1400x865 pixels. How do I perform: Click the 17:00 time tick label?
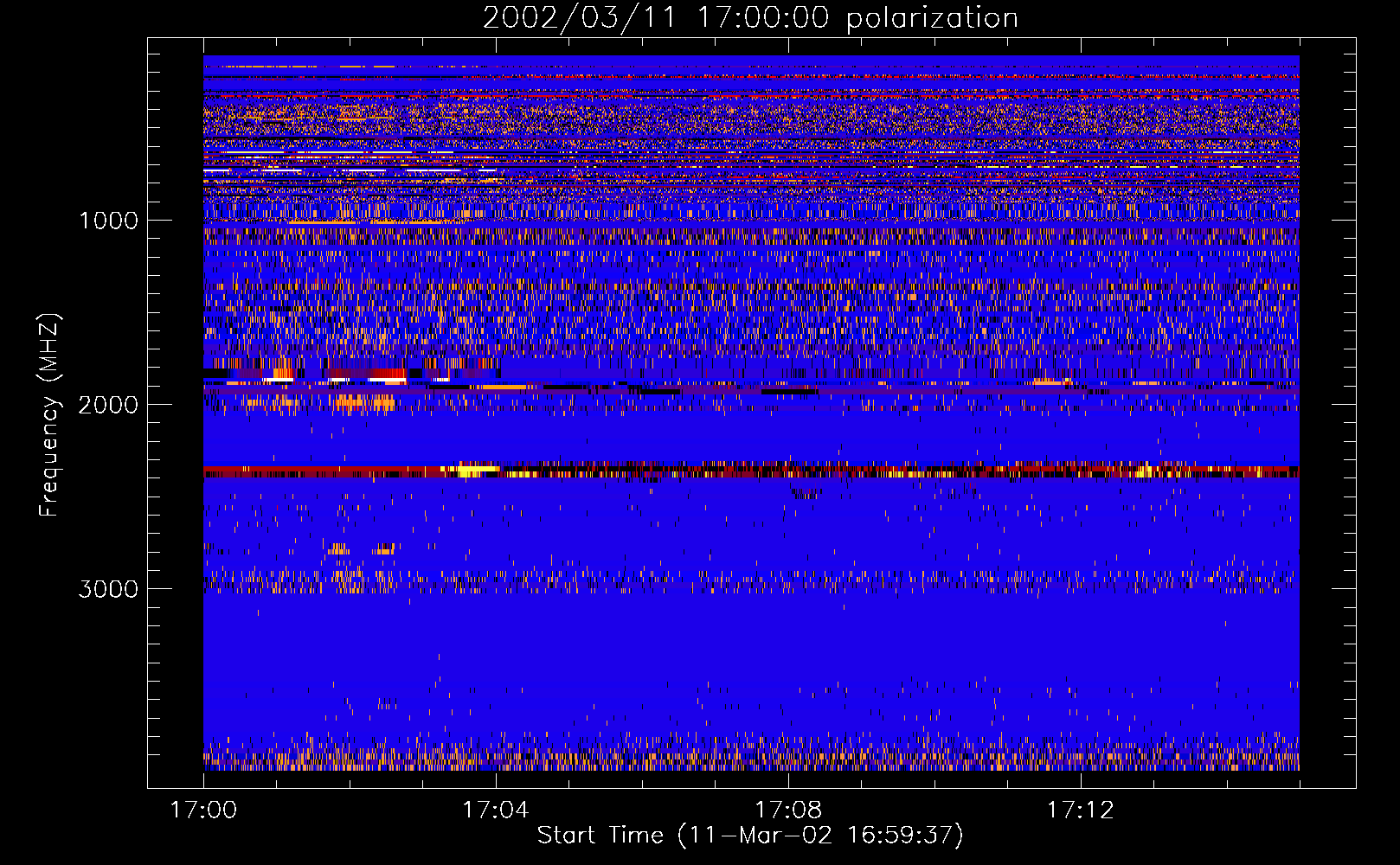(x=203, y=811)
